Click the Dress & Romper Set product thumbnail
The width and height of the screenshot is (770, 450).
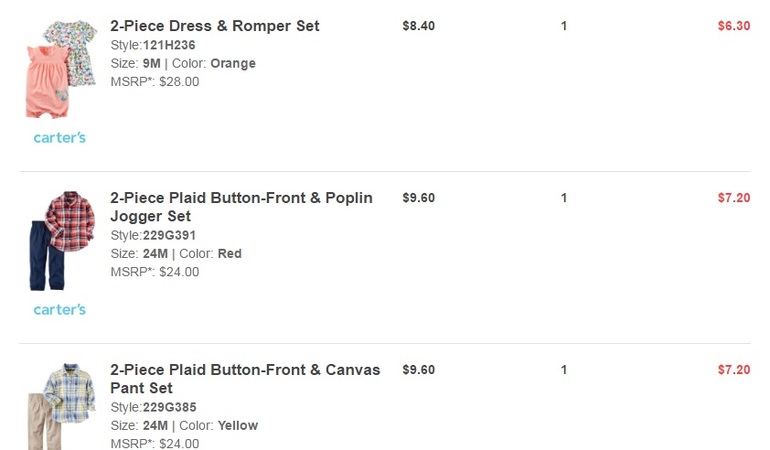click(x=60, y=68)
